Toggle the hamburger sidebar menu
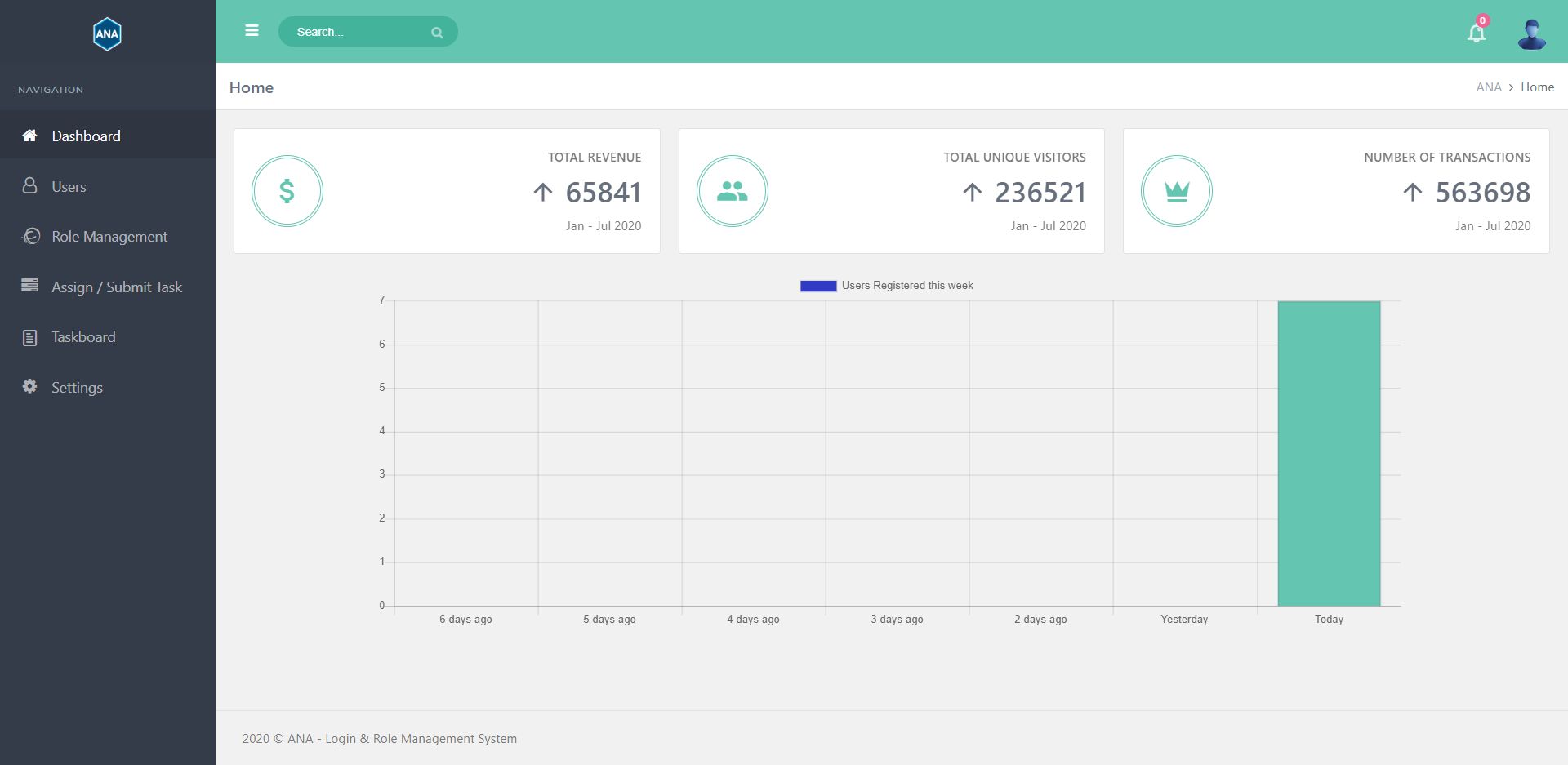 [x=252, y=31]
